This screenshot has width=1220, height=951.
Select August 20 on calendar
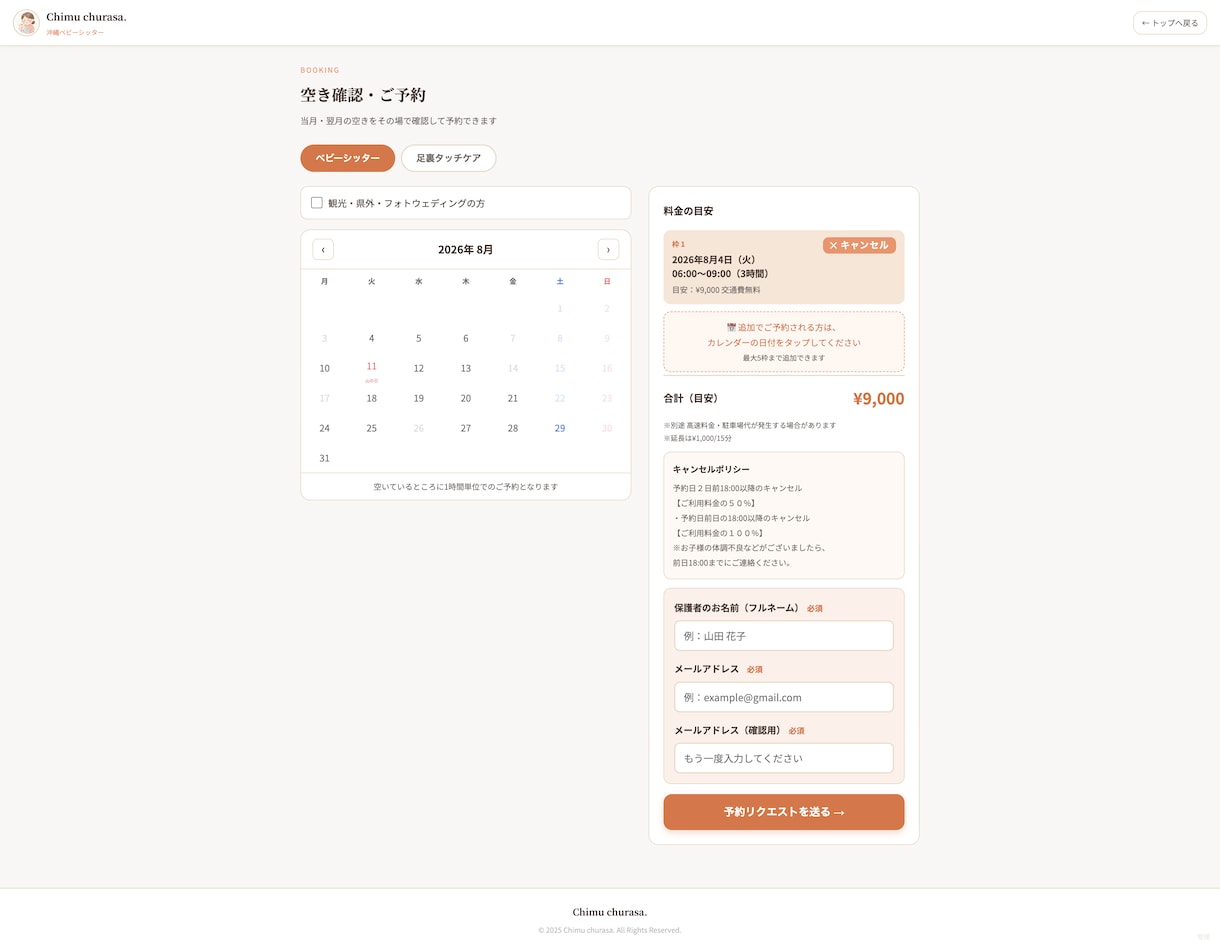465,398
